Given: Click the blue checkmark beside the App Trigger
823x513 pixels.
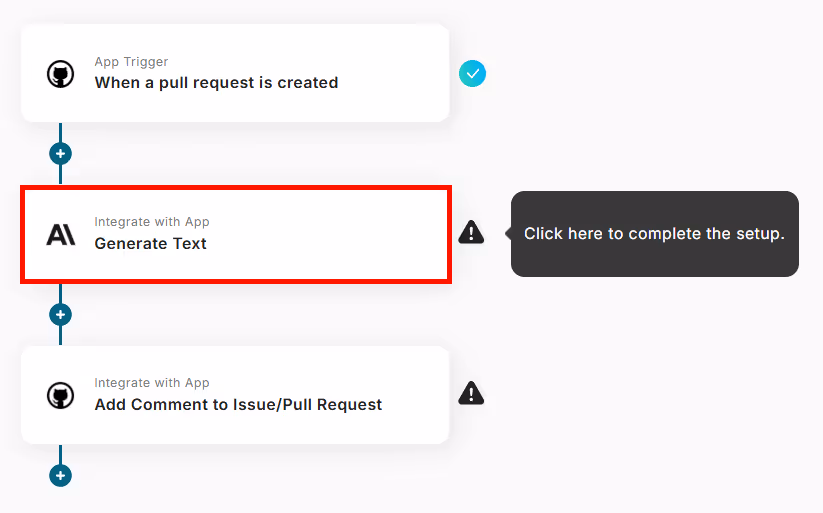Looking at the screenshot, I should [472, 74].
